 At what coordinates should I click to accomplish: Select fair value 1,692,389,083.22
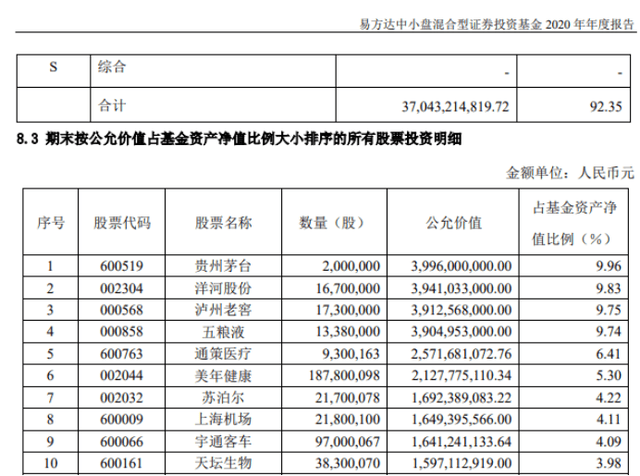tap(461, 398)
